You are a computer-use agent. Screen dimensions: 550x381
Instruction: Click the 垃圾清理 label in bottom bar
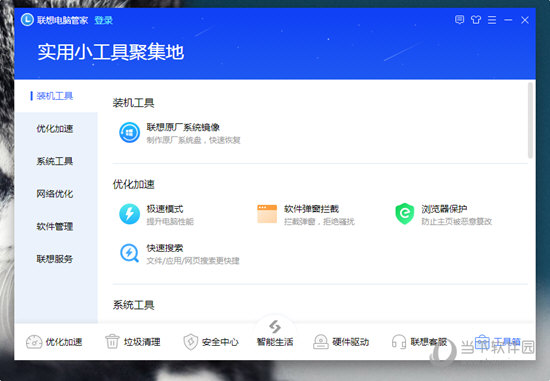pos(142,342)
